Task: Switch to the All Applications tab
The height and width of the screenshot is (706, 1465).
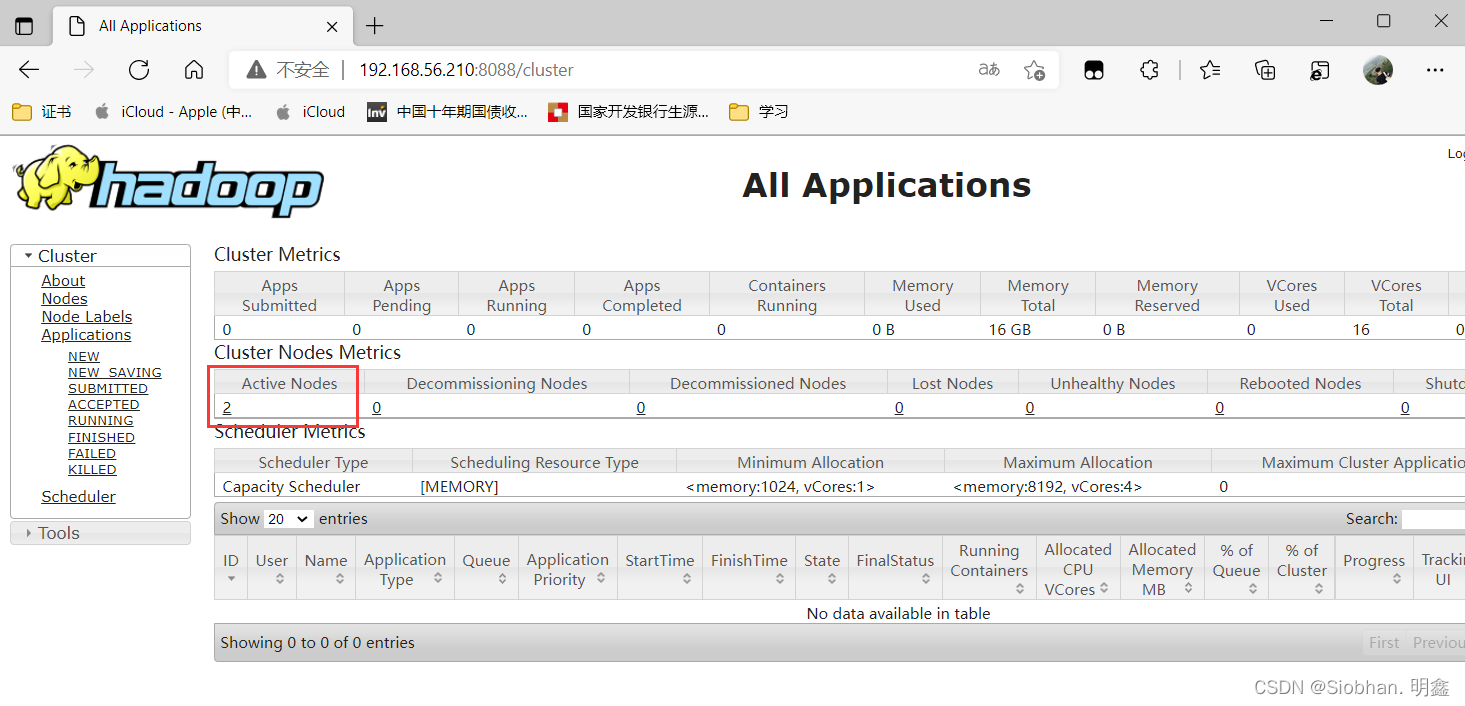Action: pos(150,26)
